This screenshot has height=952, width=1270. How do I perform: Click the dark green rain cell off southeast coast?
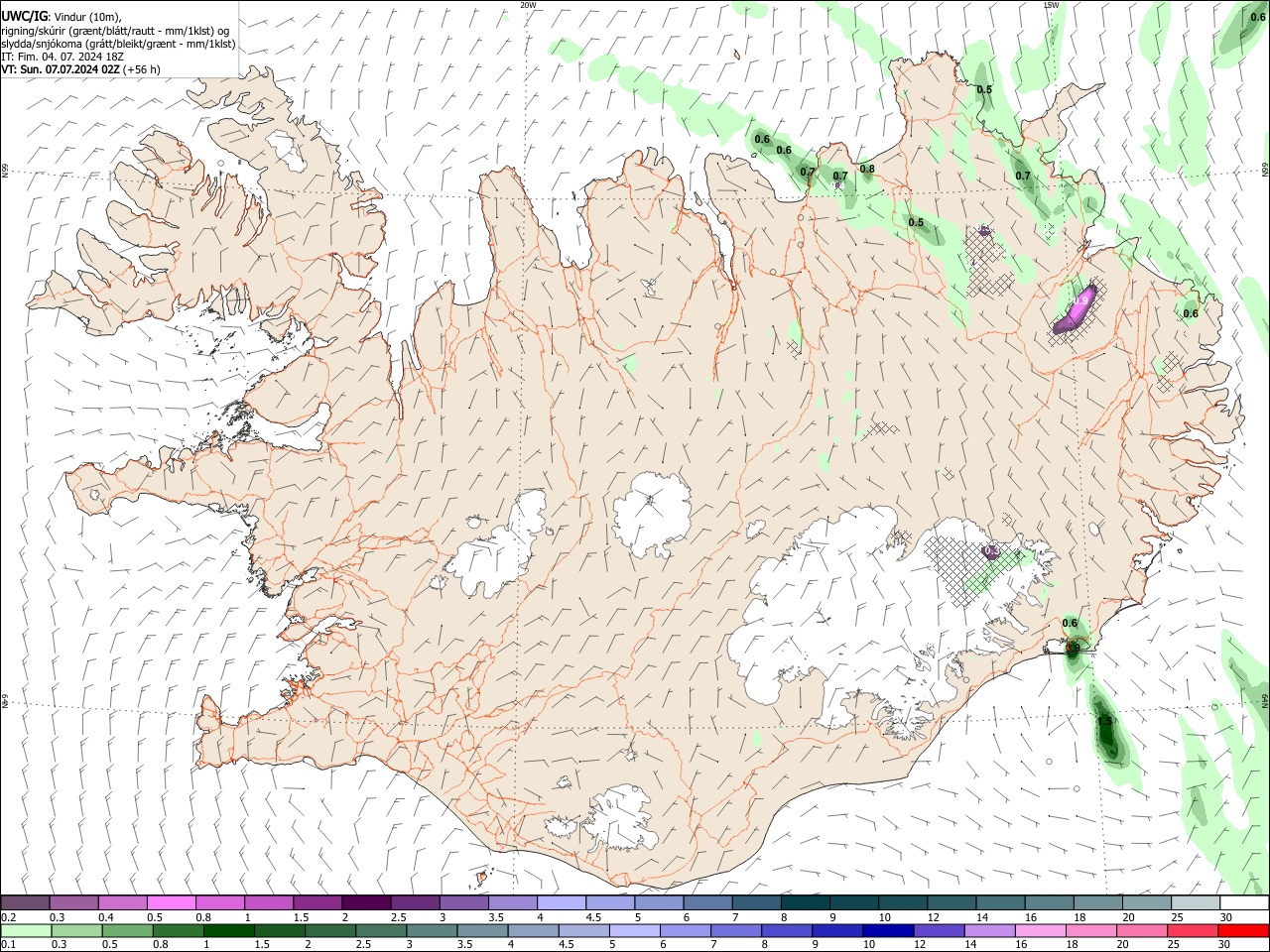(x=1108, y=729)
